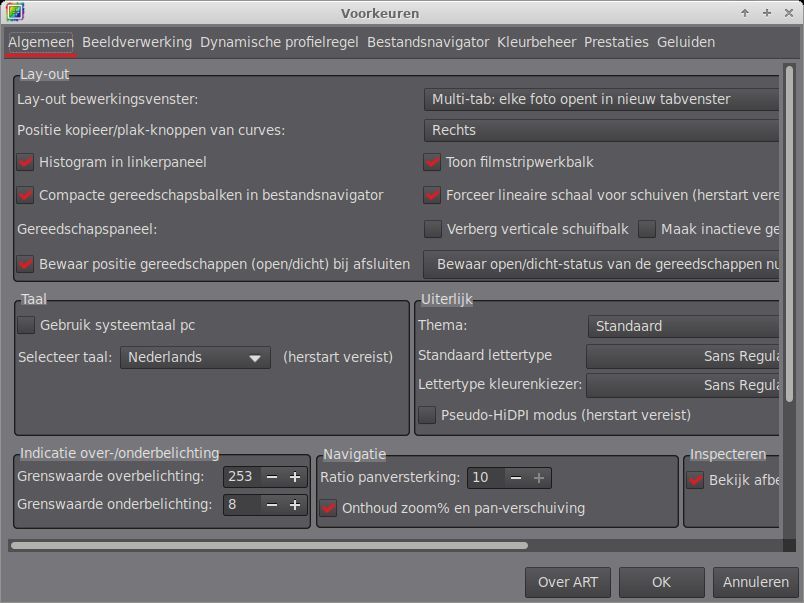The height and width of the screenshot is (603, 804).
Task: Increase overexposure threshold with plus button
Action: coord(295,477)
